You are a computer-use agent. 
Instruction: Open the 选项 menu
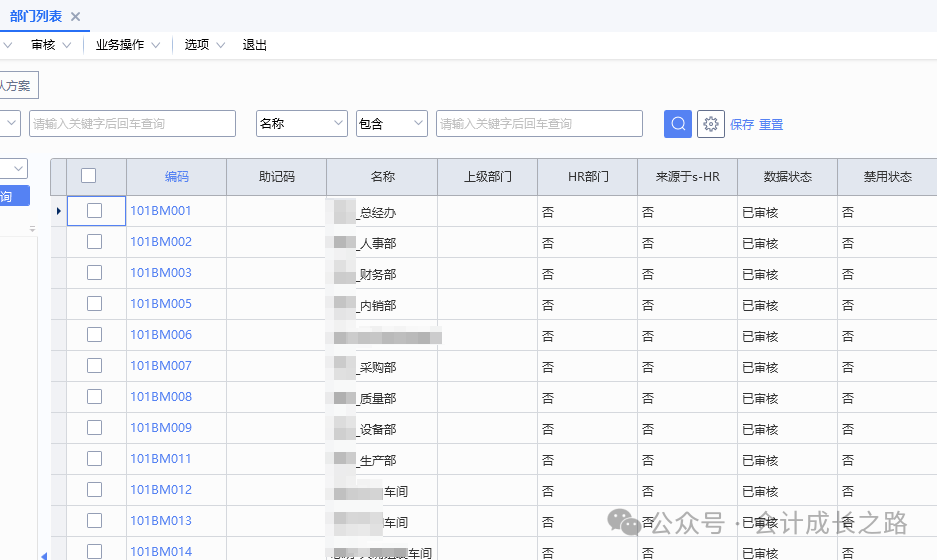[x=204, y=45]
